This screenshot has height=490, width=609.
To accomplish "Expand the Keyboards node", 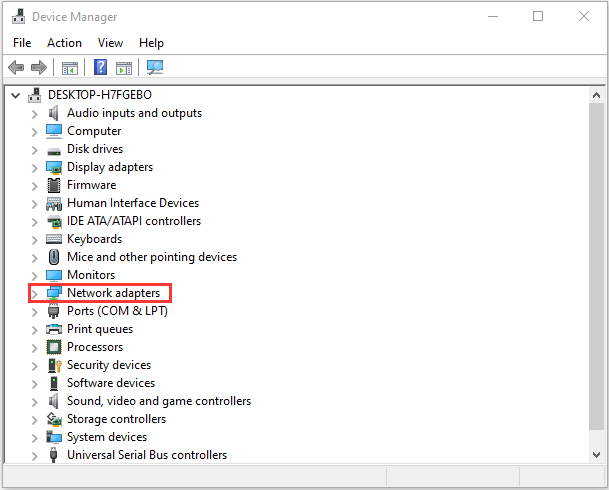I will click(x=35, y=240).
